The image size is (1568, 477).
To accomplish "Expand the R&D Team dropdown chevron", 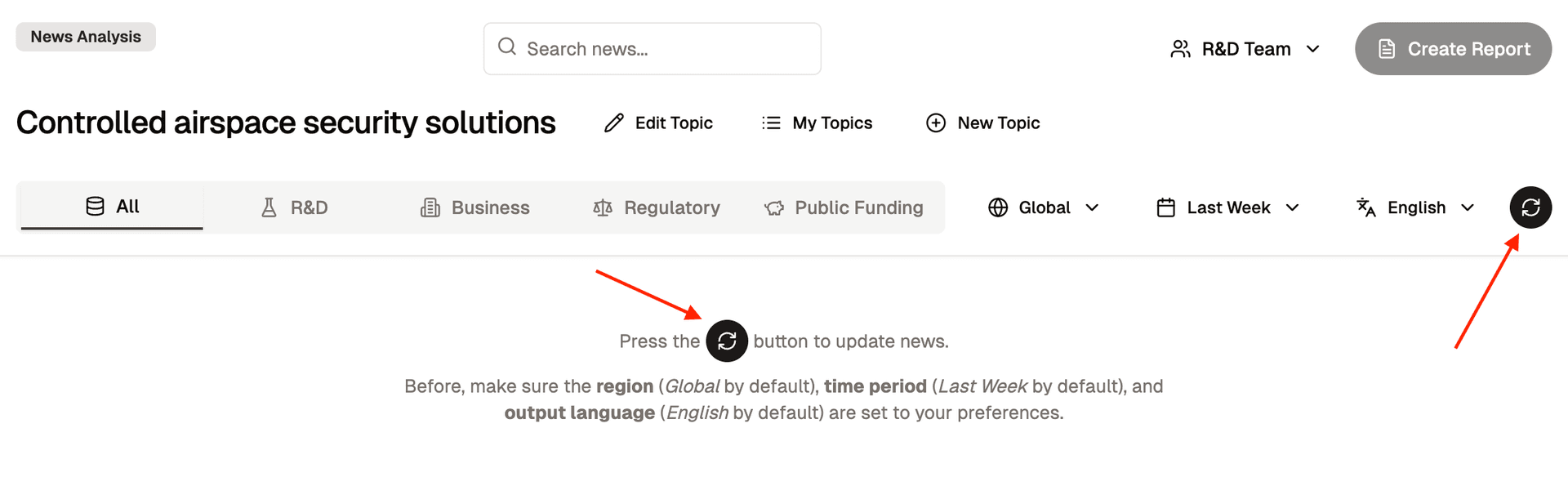I will click(x=1313, y=49).
